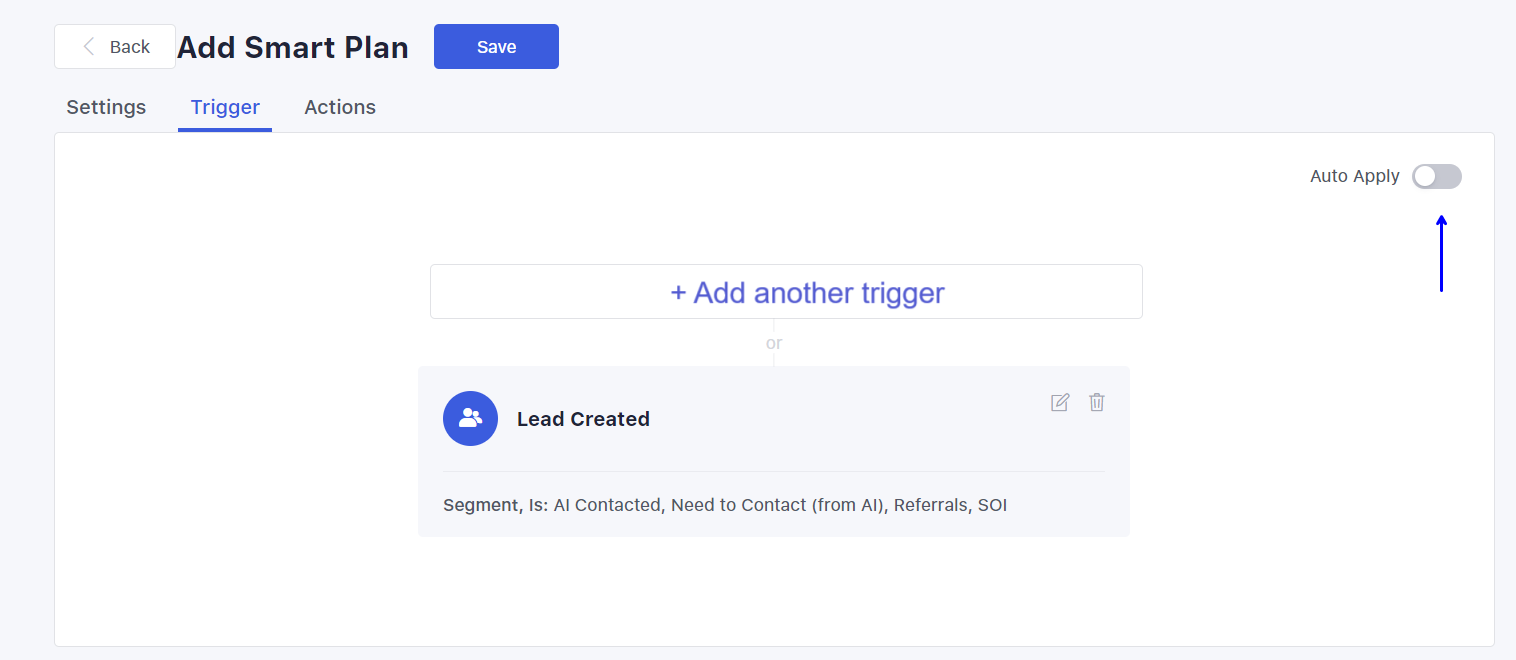
Task: Select the Lead Created trigger card background
Action: coord(774,451)
